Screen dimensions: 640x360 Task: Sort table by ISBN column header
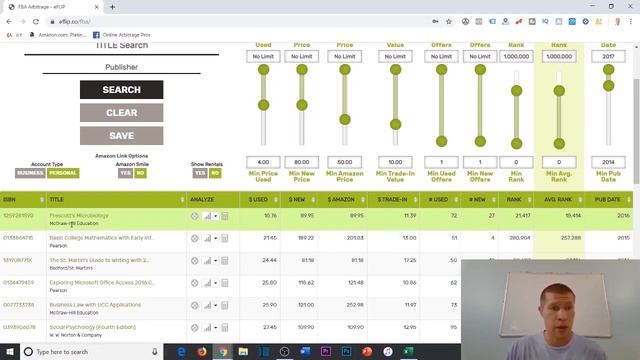[x=23, y=200]
